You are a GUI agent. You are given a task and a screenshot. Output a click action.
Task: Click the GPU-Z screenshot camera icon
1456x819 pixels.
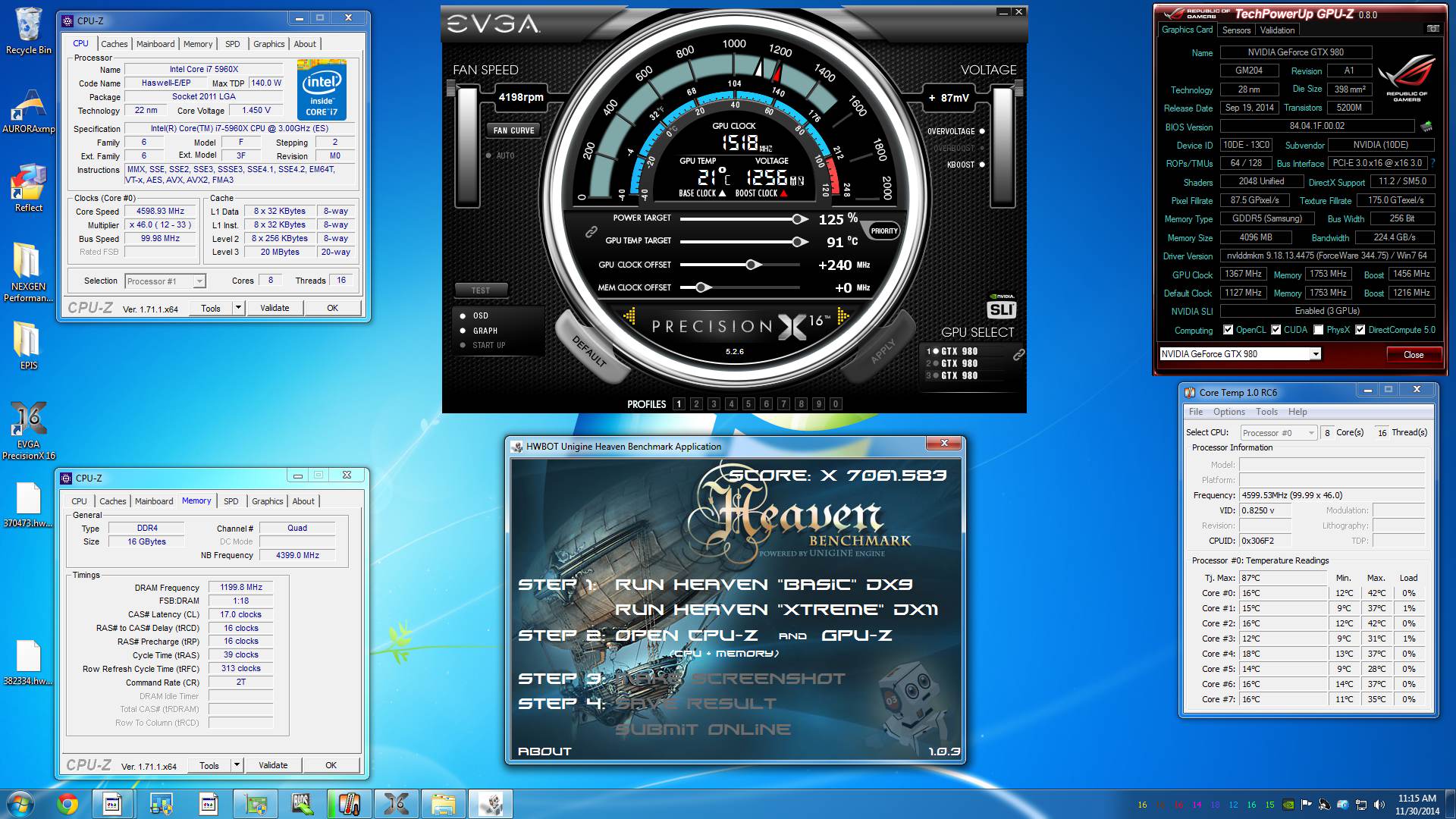coord(1432,29)
